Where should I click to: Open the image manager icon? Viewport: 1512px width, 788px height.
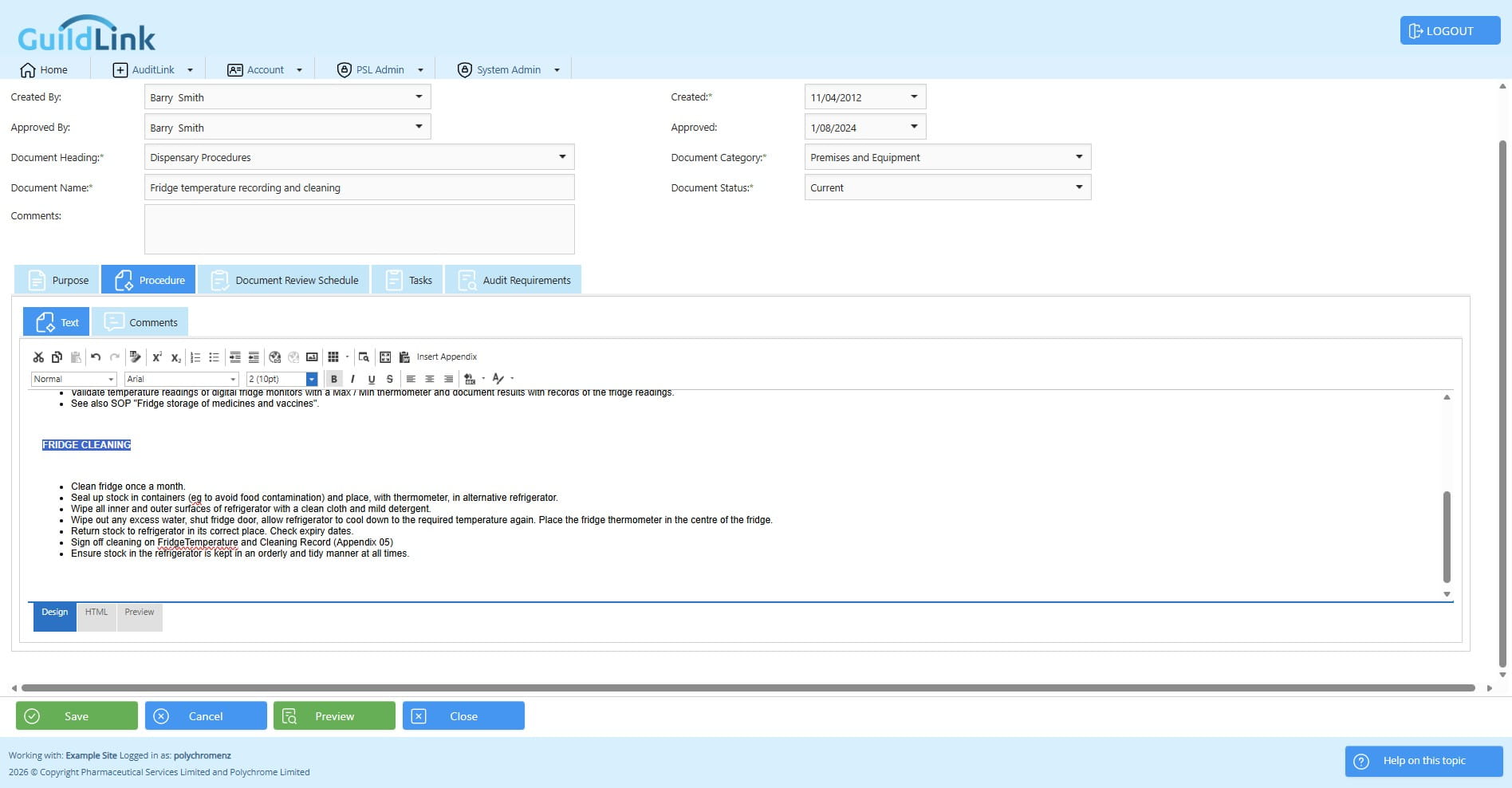click(x=312, y=357)
